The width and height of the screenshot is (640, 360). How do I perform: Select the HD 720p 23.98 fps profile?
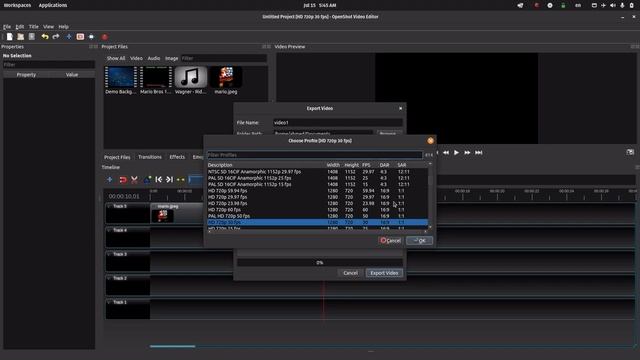tap(318, 203)
